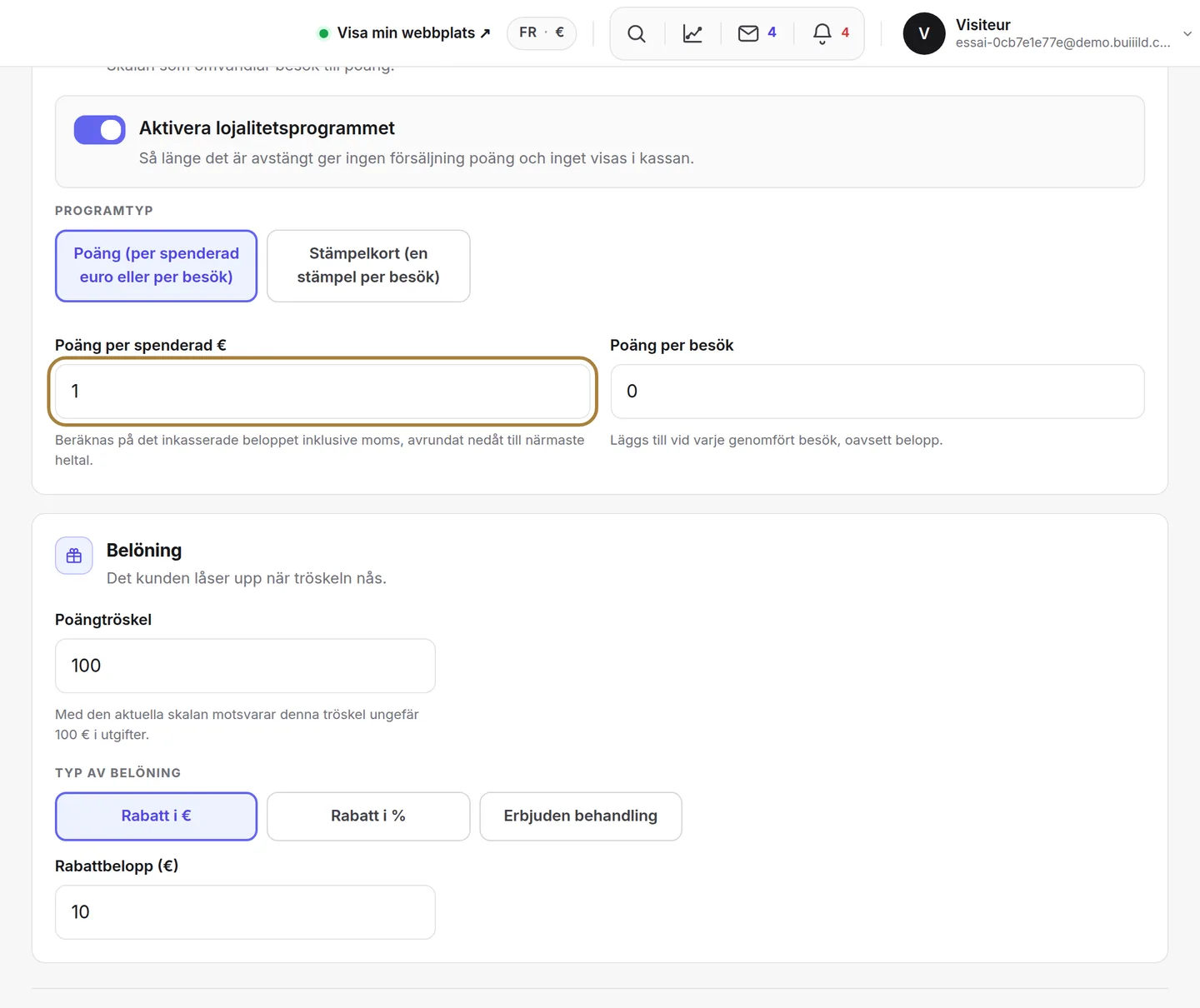Select Poäng (per spenderad euro eller per besök)
Screen dimensions: 1200x1008
tap(156, 266)
